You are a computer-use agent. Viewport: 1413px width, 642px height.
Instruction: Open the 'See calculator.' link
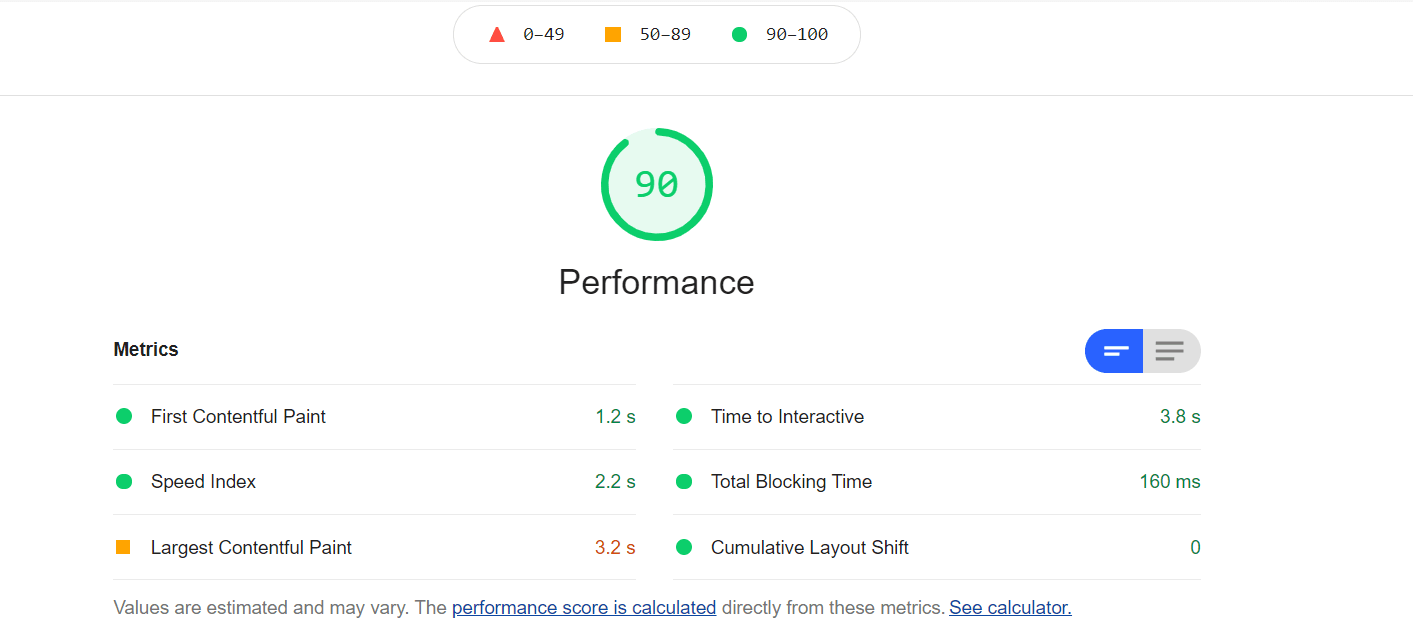(x=1010, y=607)
